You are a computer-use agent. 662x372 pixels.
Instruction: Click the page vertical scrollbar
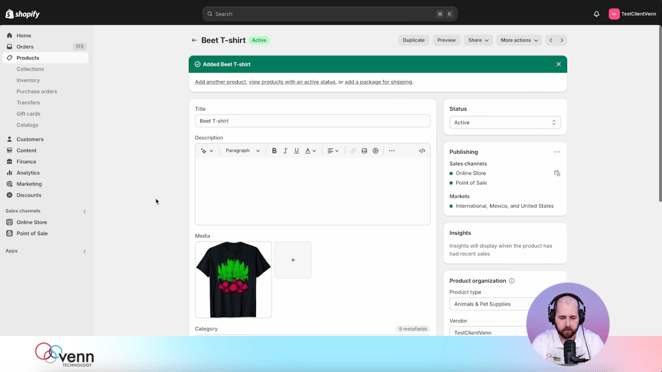[660, 114]
